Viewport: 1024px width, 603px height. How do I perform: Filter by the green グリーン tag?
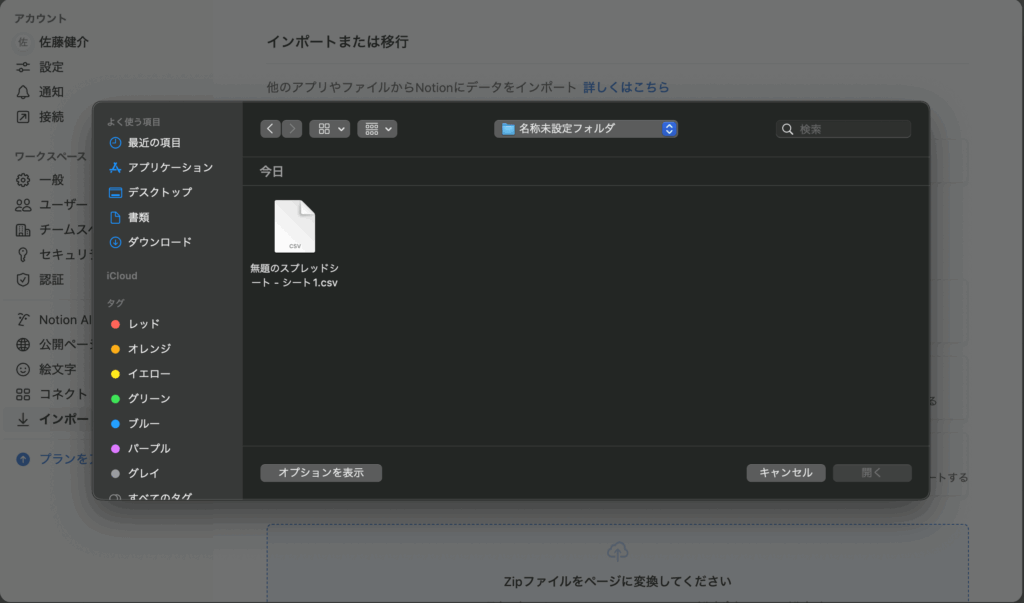(148, 399)
